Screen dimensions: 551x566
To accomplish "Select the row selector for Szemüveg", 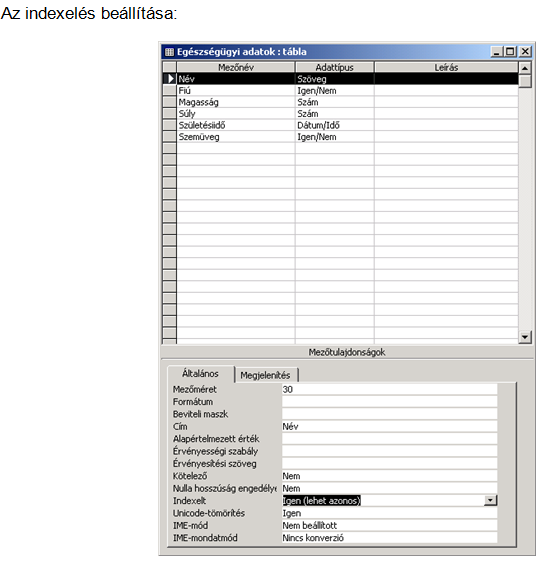I will click(169, 136).
